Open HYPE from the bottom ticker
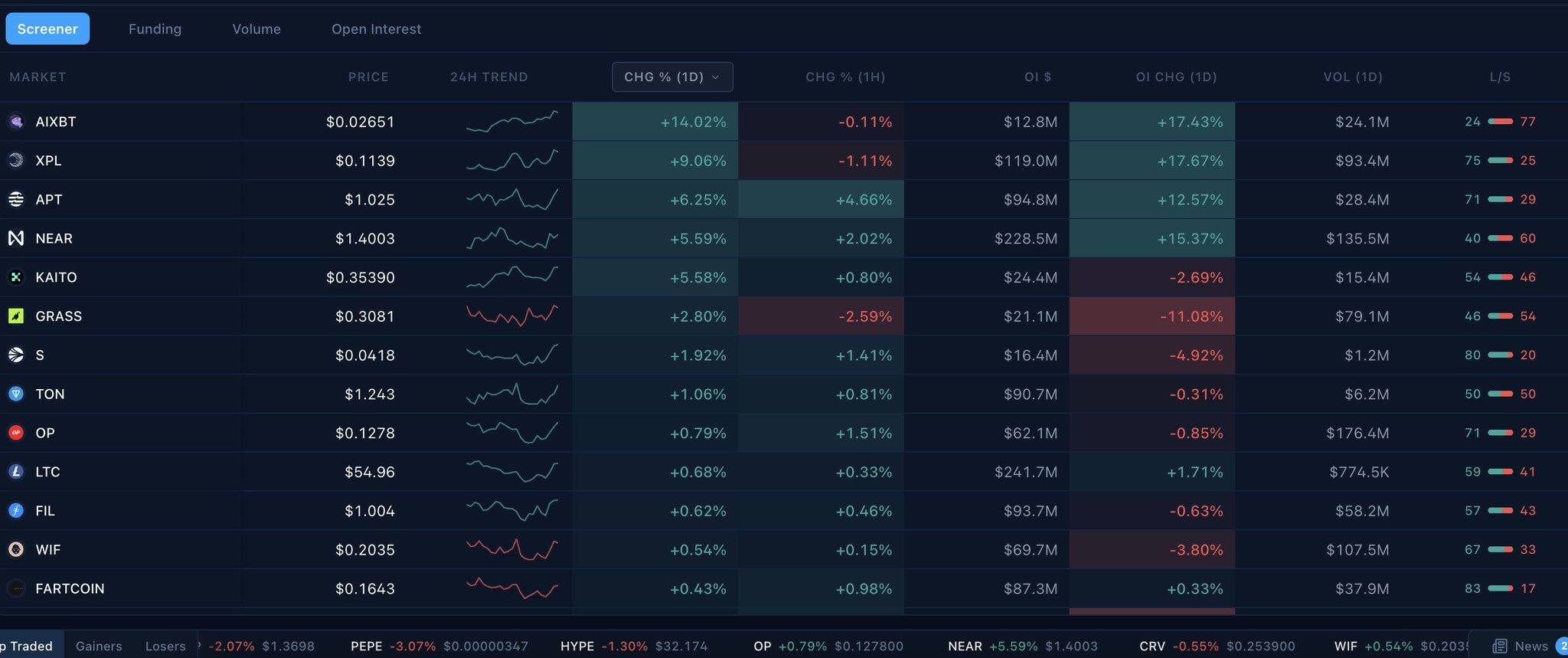Image resolution: width=1568 pixels, height=658 pixels. click(x=578, y=646)
